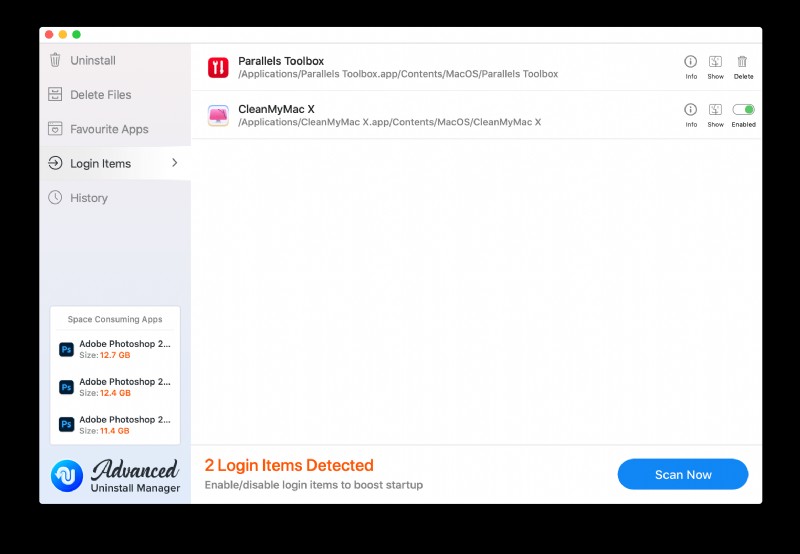Viewport: 800px width, 554px height.
Task: Select the Parallels Toolbox name text
Action: [x=281, y=61]
